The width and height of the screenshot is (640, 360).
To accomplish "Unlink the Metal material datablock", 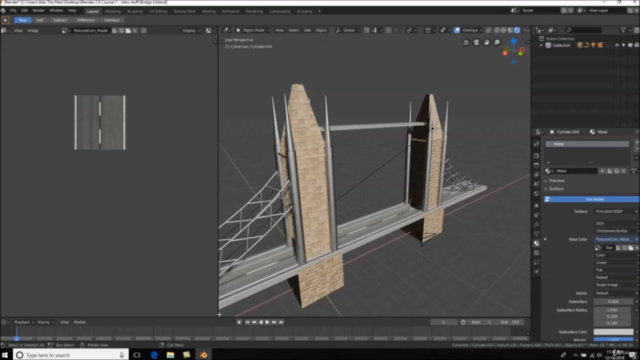I will [x=623, y=171].
